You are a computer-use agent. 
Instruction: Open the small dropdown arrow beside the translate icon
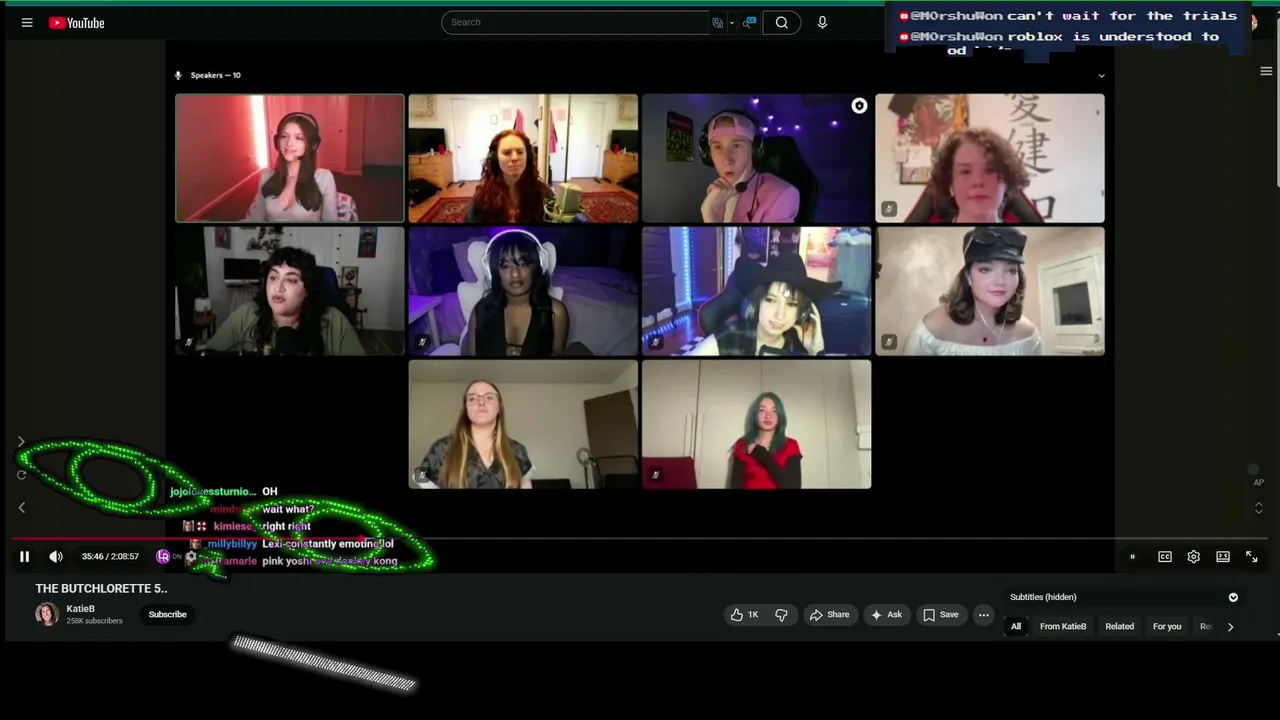point(732,22)
